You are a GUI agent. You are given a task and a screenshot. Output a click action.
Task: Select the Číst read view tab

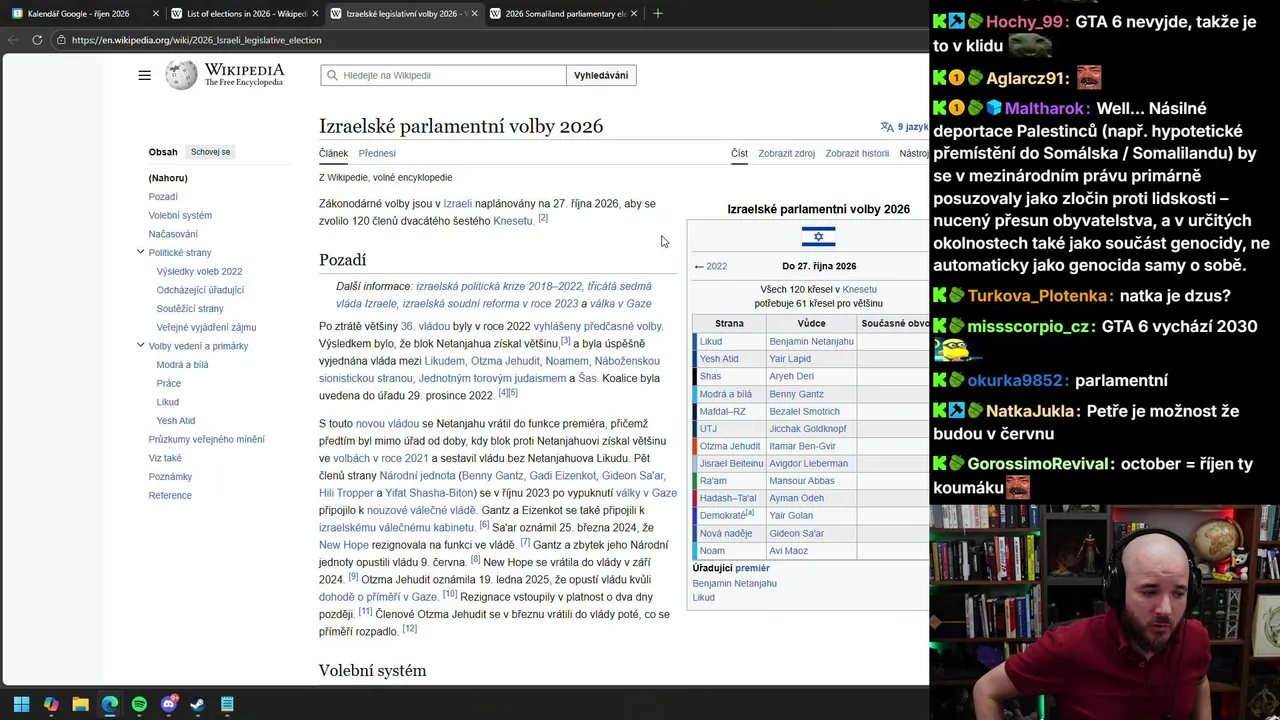pos(739,153)
